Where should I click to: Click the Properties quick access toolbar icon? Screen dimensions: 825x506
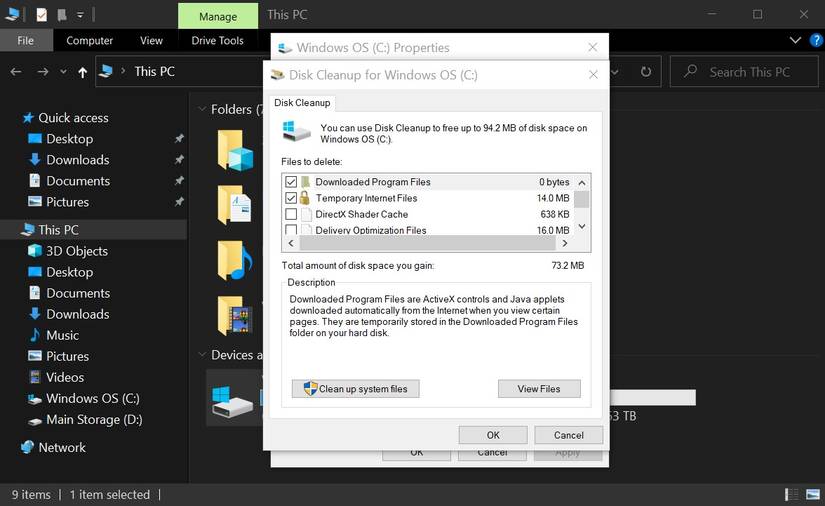coord(42,15)
